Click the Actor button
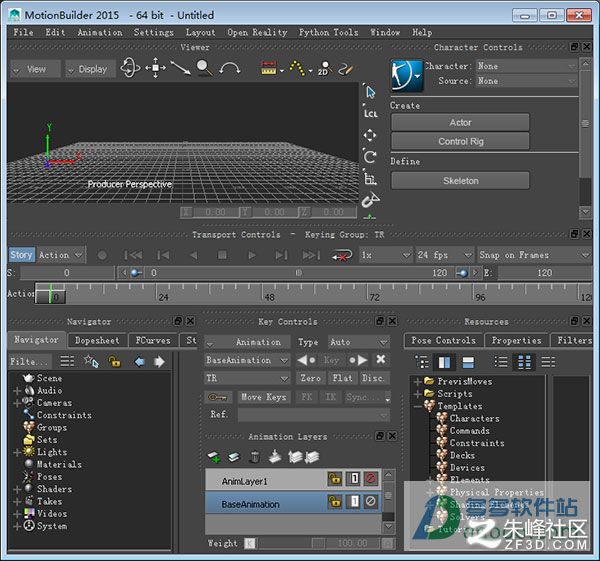Image resolution: width=600 pixels, height=561 pixels. [460, 122]
